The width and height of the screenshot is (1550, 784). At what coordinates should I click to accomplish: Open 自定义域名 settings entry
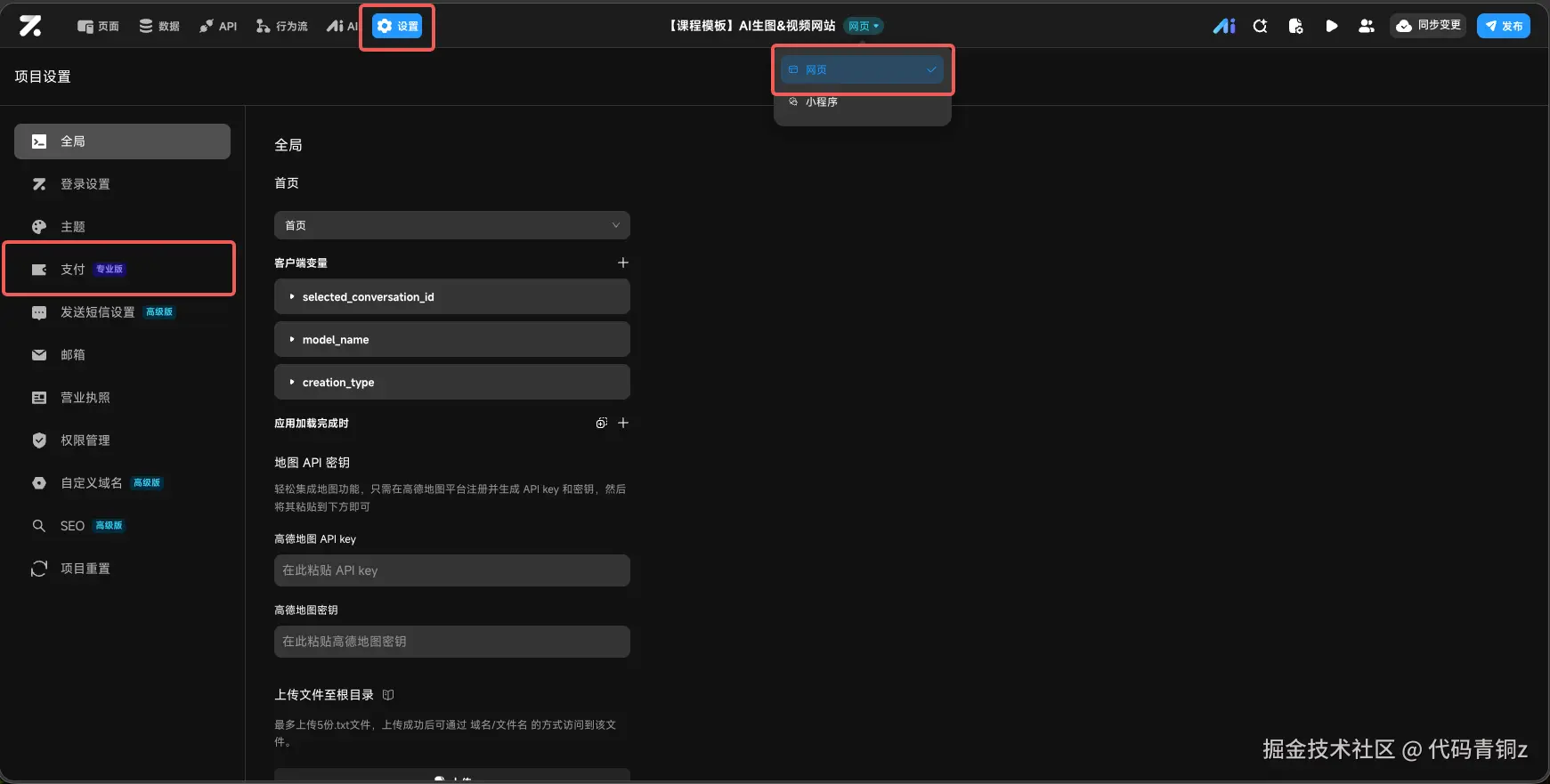pyautogui.click(x=122, y=483)
